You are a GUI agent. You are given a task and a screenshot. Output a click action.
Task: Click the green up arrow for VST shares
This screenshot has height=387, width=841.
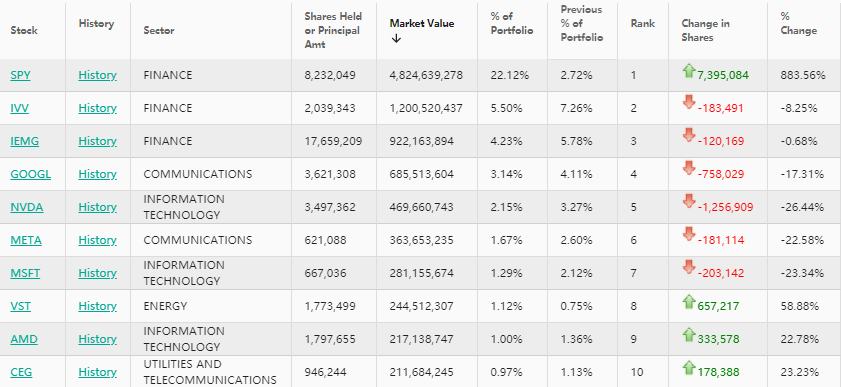click(689, 302)
